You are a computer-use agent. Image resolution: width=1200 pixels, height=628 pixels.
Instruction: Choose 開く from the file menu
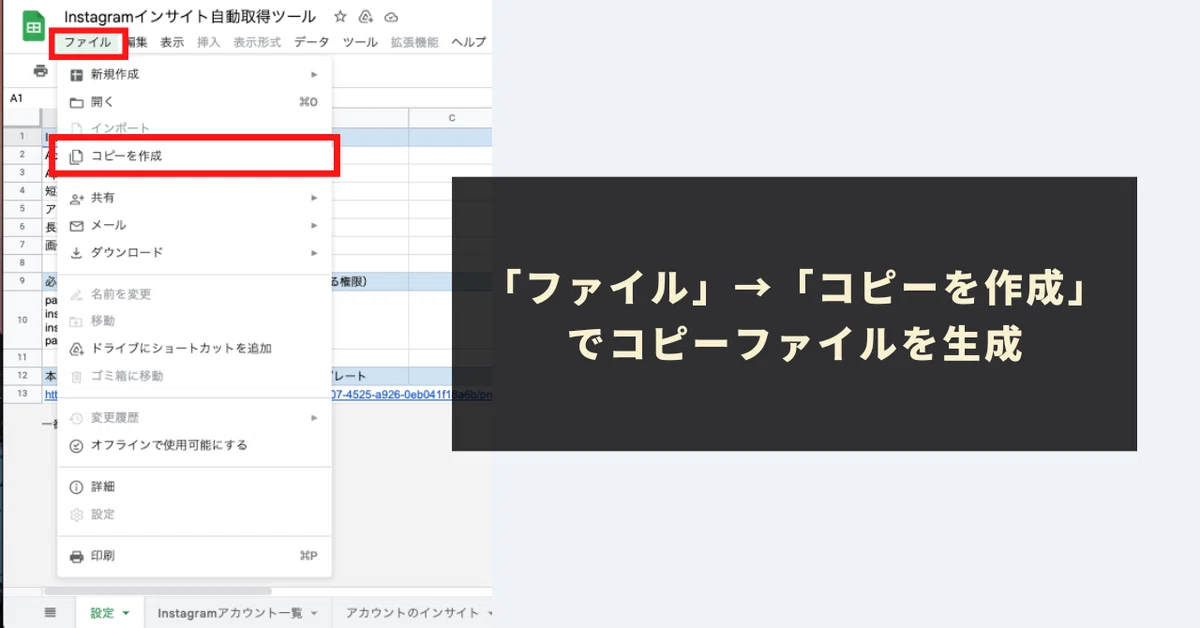[194, 102]
